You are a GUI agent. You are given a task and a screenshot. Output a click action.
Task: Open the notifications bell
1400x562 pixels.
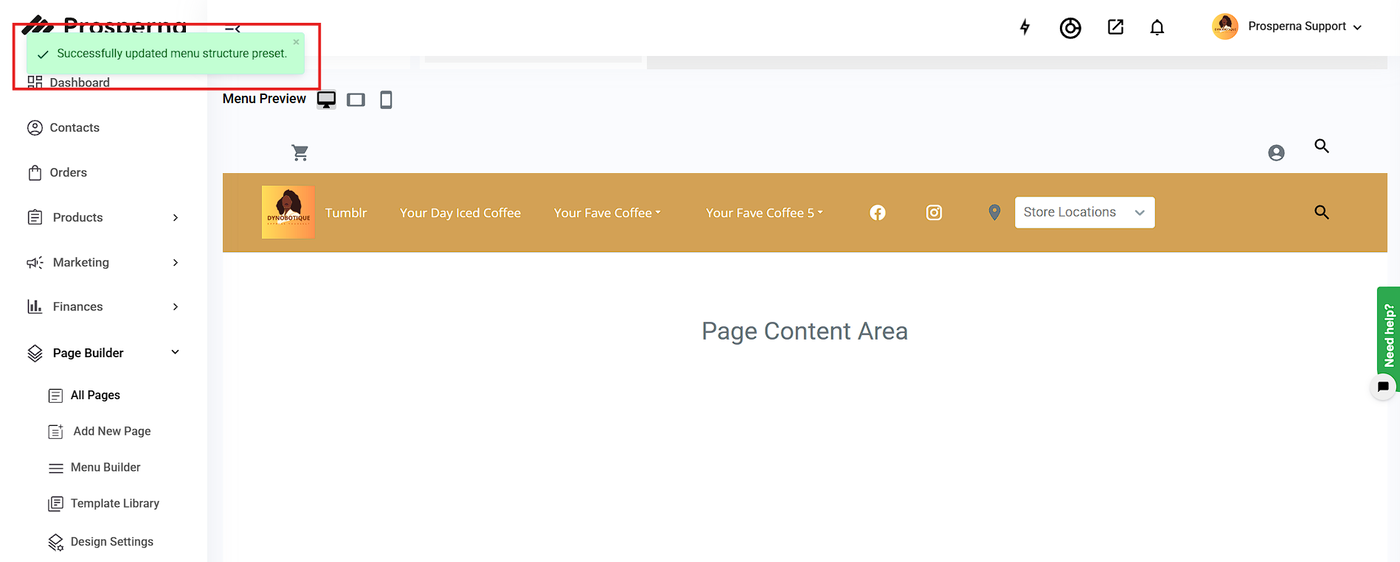coord(1157,28)
